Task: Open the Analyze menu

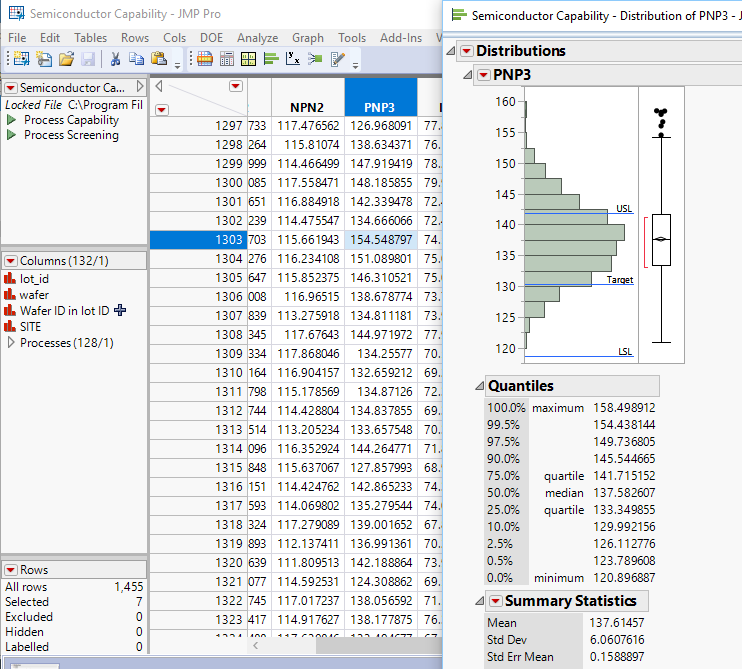Action: click(257, 37)
